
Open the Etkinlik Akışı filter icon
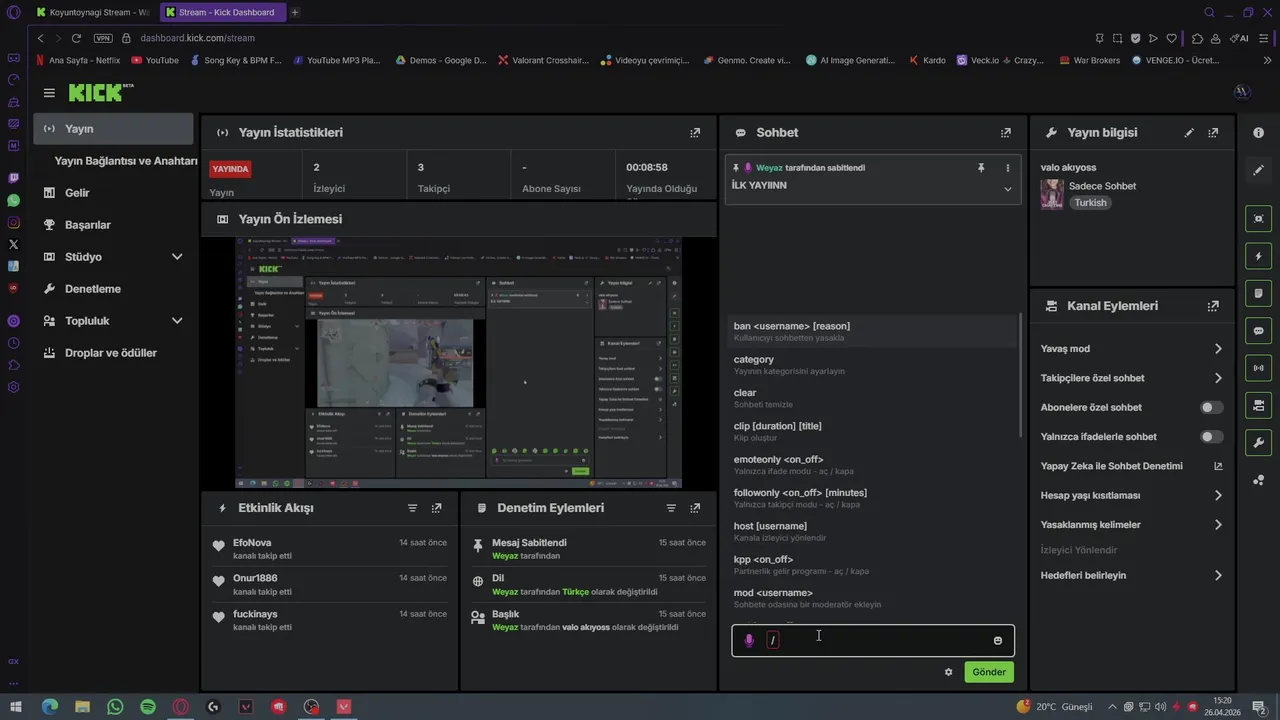412,508
